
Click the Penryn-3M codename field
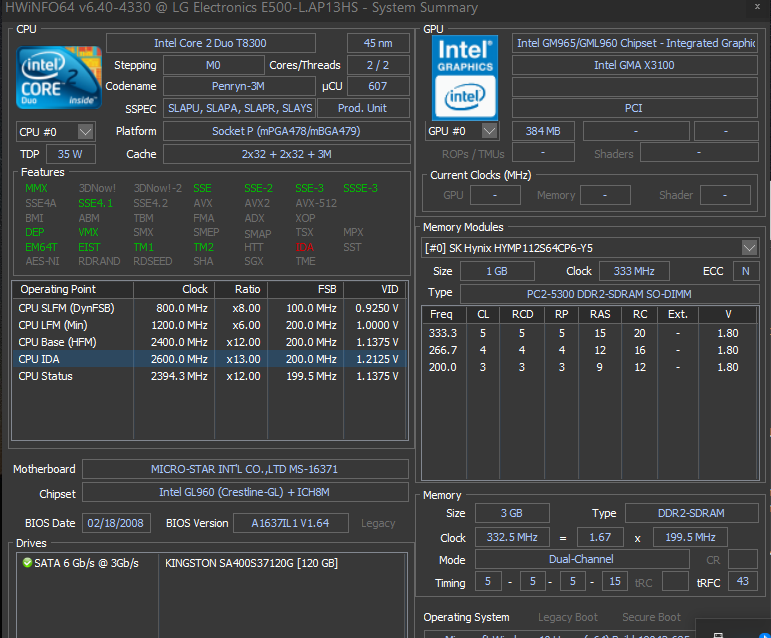pos(238,87)
